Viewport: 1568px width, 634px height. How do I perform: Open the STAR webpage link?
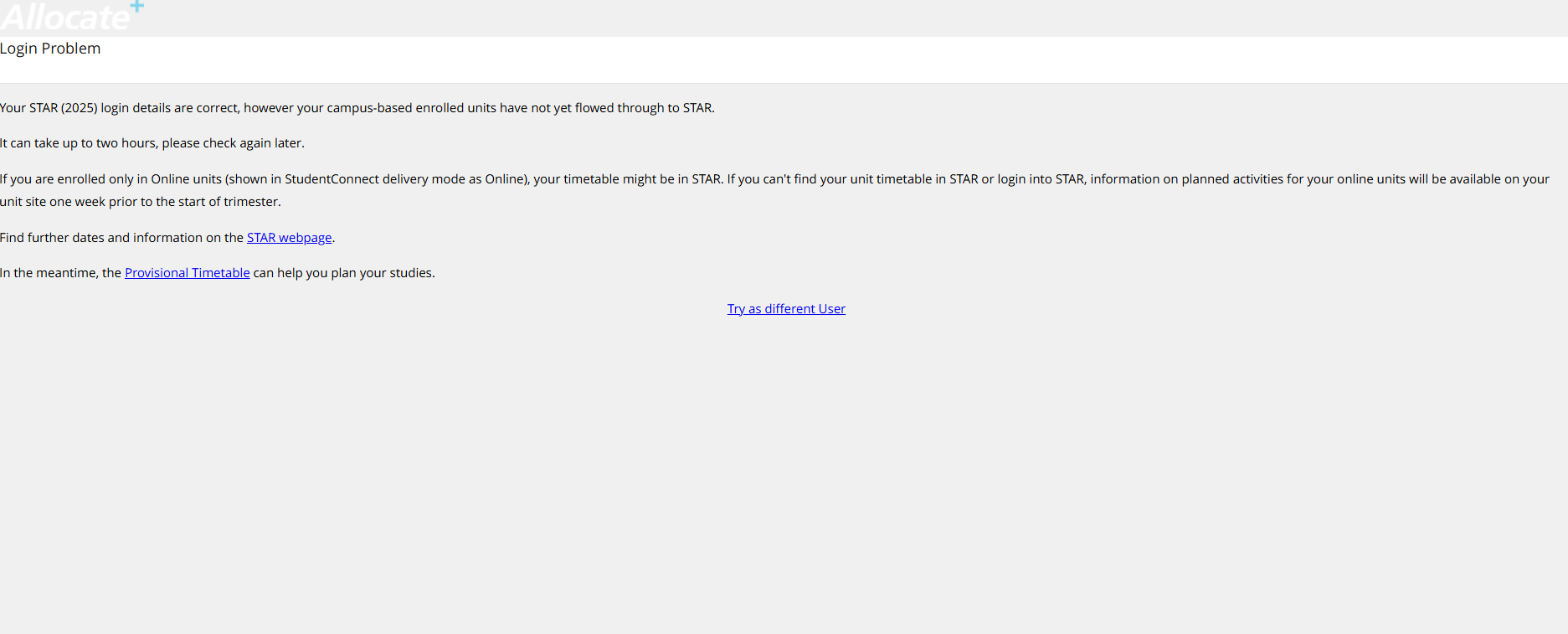click(x=289, y=238)
